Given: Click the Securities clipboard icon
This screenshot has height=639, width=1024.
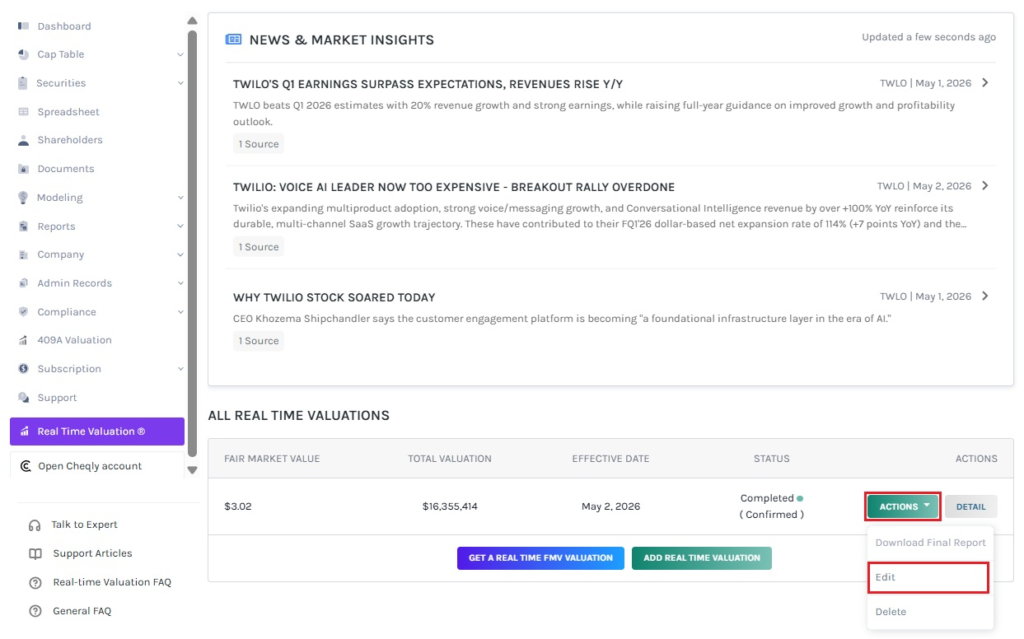Looking at the screenshot, I should pos(23,83).
